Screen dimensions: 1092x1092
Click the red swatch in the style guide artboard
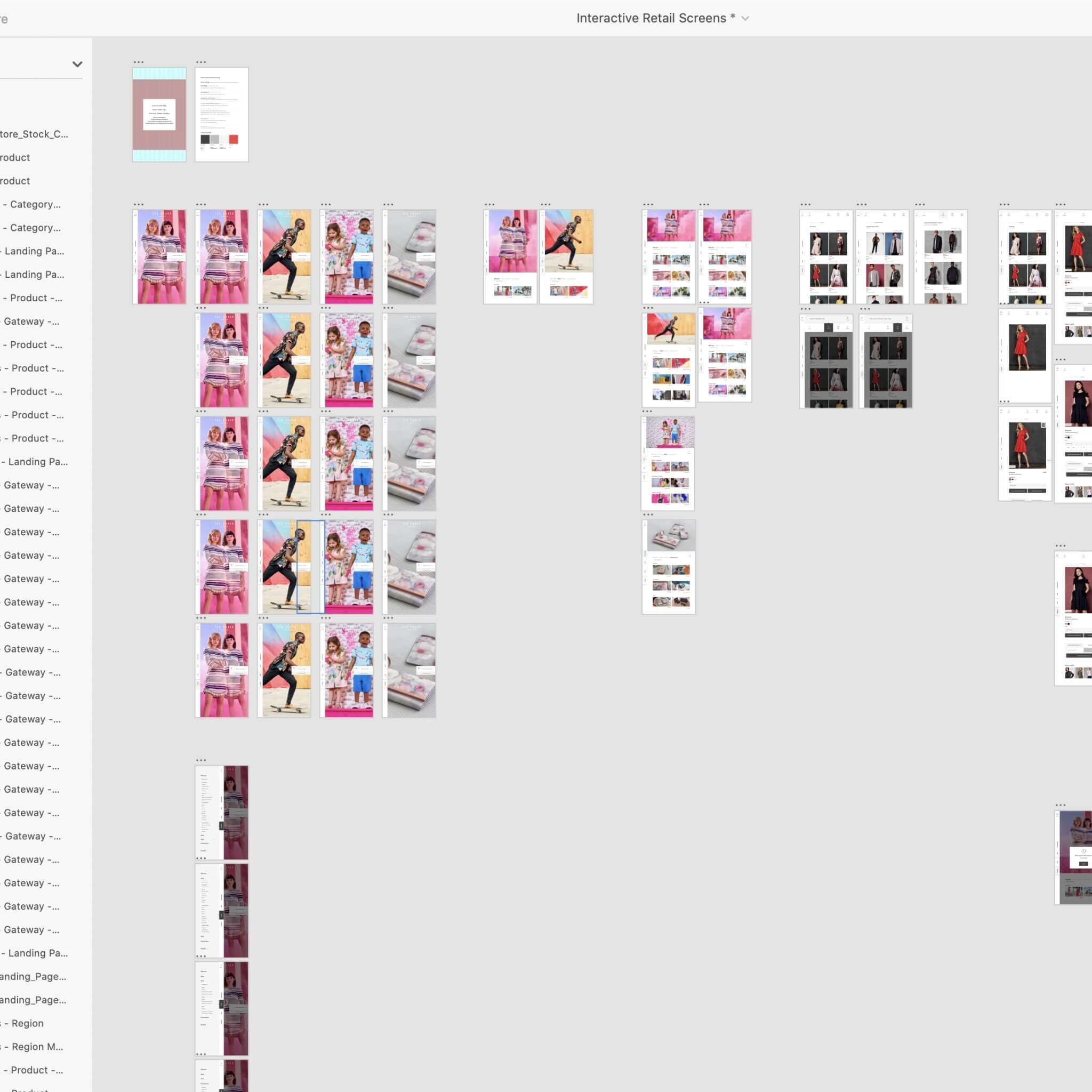(x=234, y=139)
